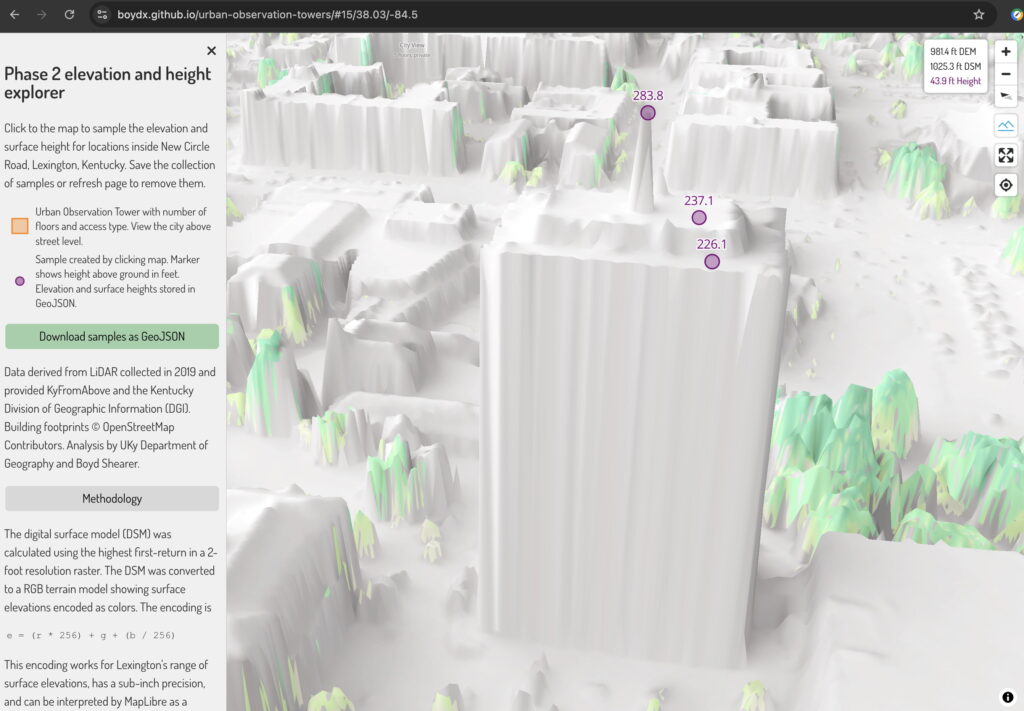Go back with the browser back arrow
The image size is (1024, 711).
(14, 14)
